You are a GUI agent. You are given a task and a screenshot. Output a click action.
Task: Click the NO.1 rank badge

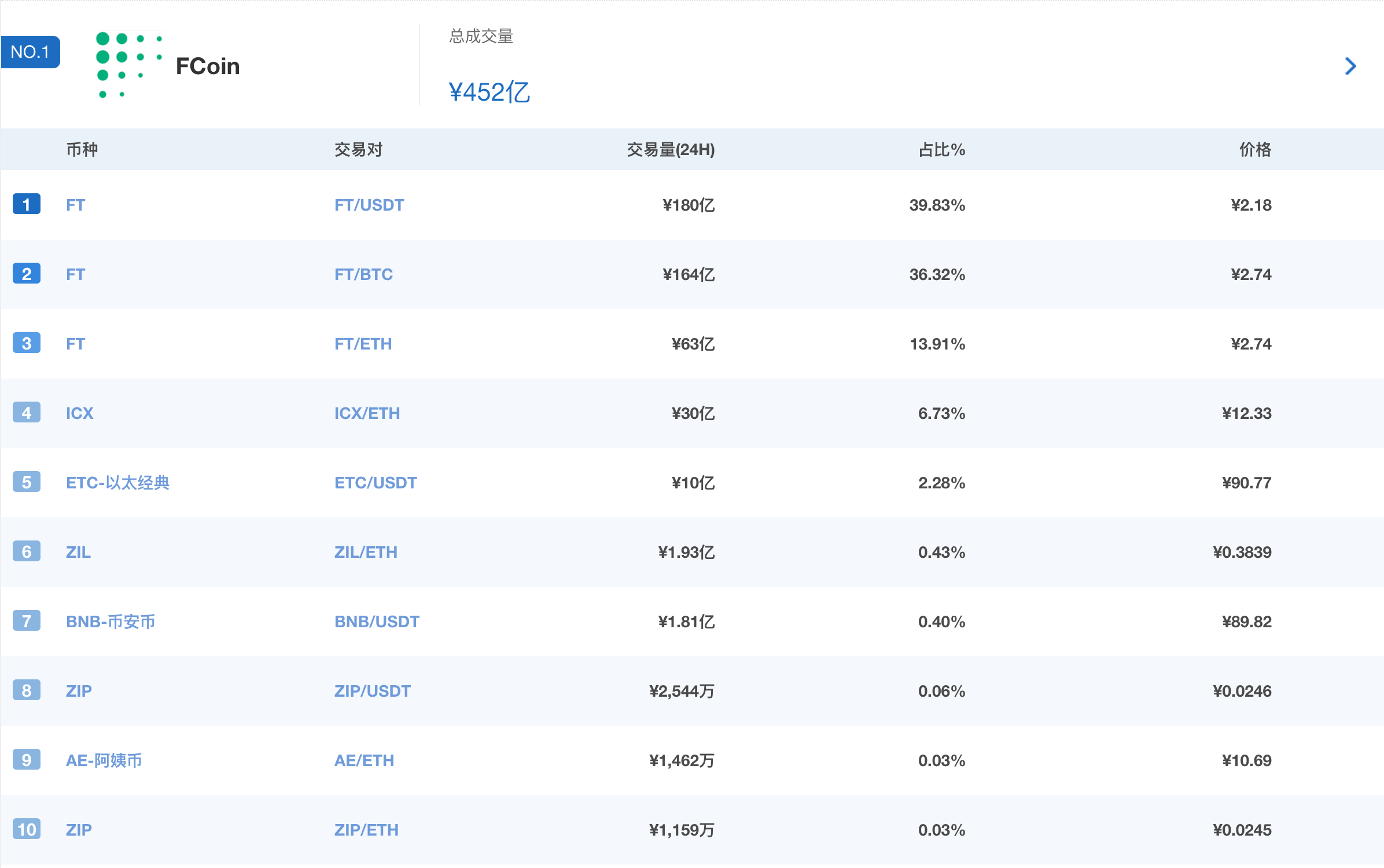pyautogui.click(x=30, y=52)
